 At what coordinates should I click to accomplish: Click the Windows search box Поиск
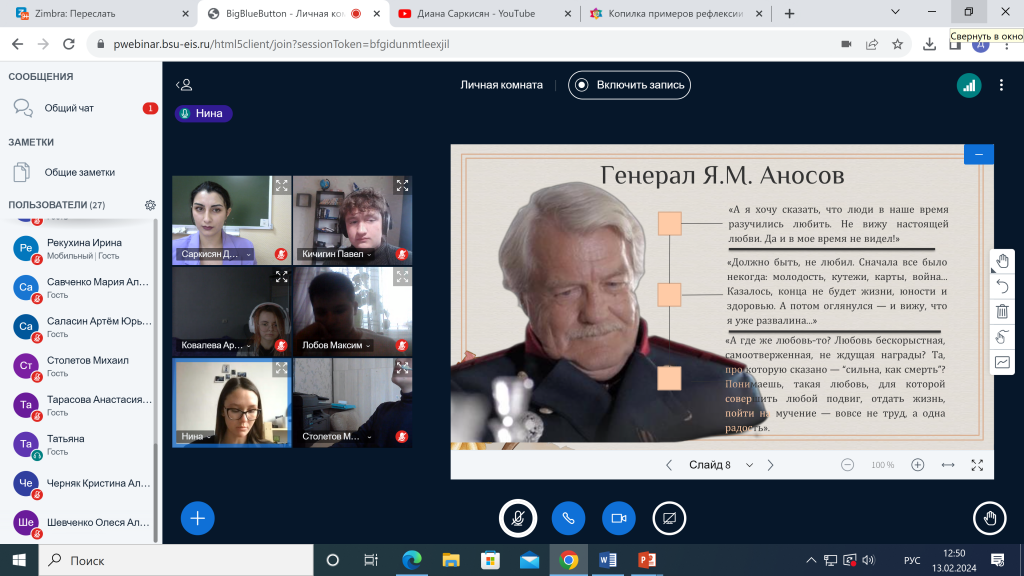point(176,560)
